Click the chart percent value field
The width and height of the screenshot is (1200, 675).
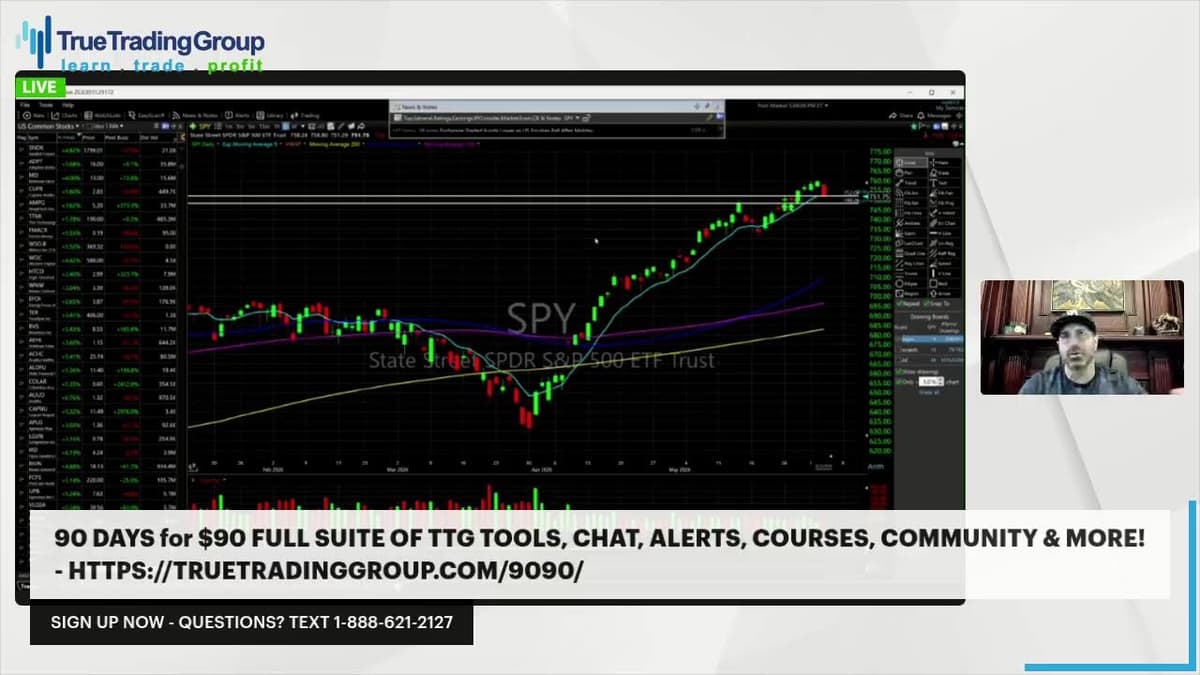(x=931, y=382)
